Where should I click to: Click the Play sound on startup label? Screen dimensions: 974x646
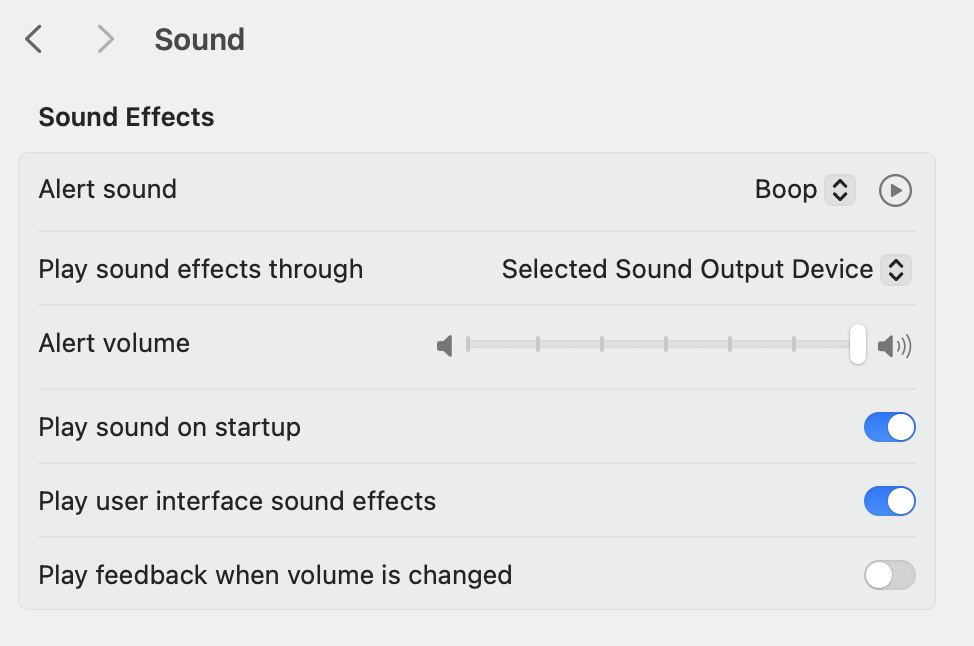(x=169, y=427)
